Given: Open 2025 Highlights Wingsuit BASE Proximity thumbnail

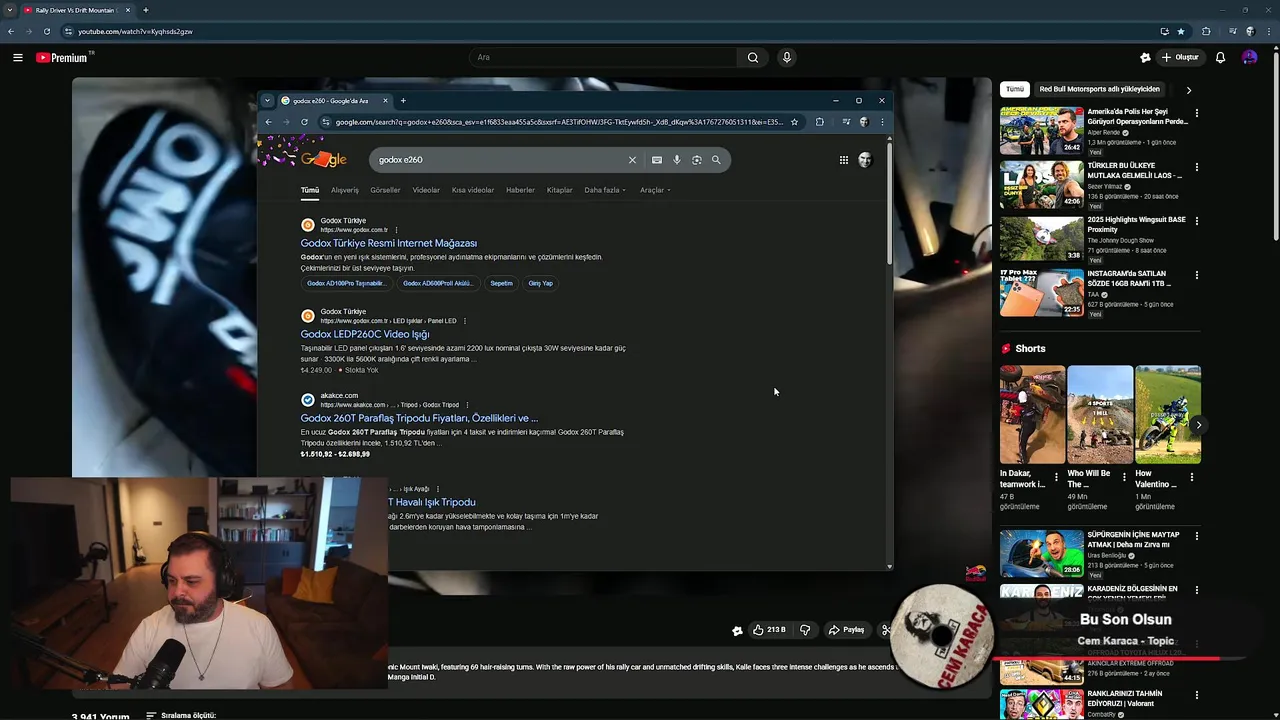Looking at the screenshot, I should click(1041, 238).
